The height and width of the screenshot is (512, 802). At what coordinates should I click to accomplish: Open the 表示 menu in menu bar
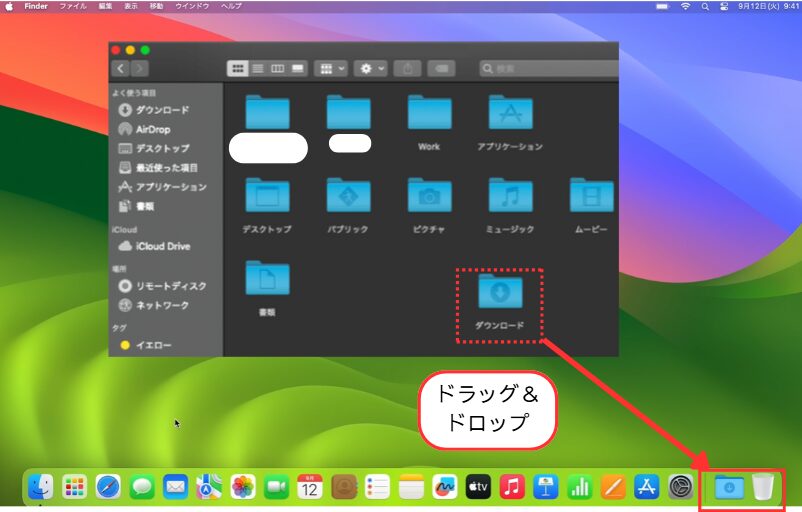tap(131, 6)
